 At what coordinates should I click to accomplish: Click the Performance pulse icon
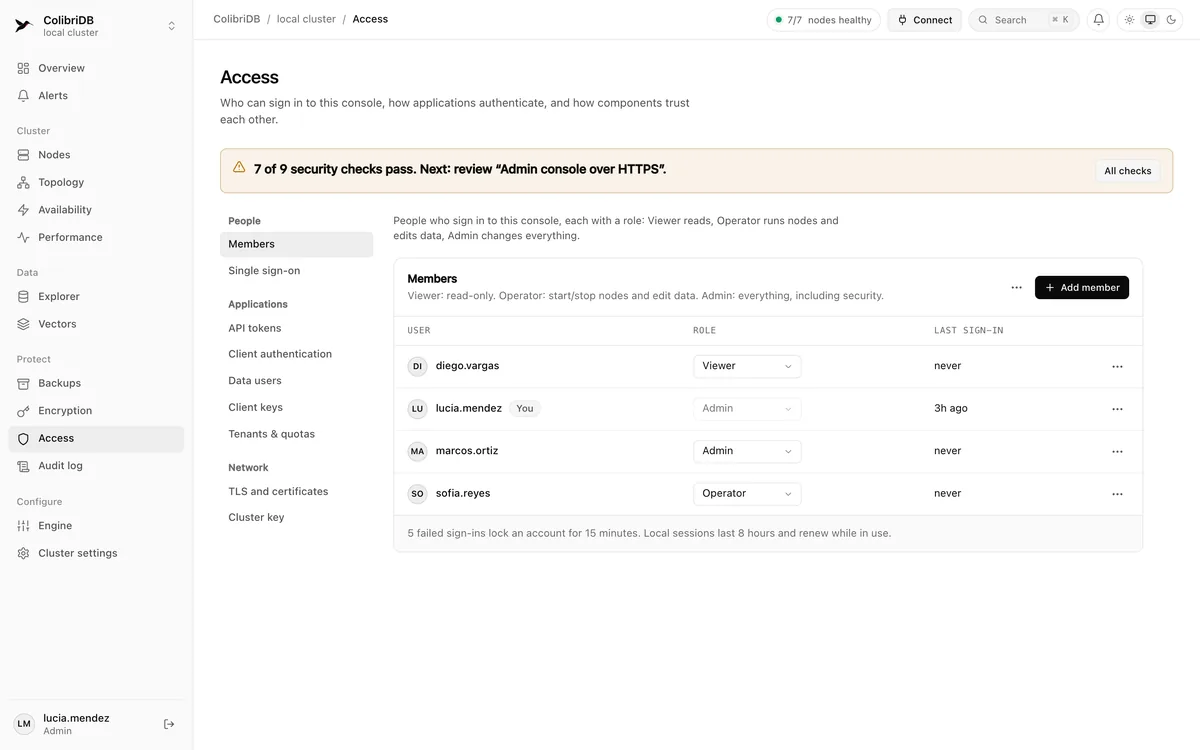24,237
